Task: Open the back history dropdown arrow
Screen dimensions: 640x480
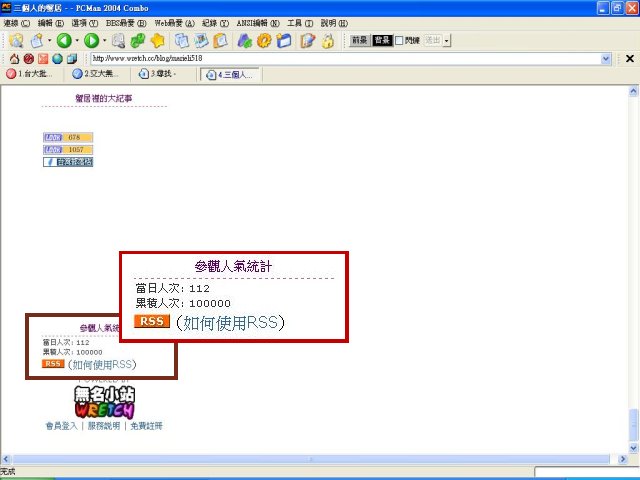Action: click(x=77, y=40)
